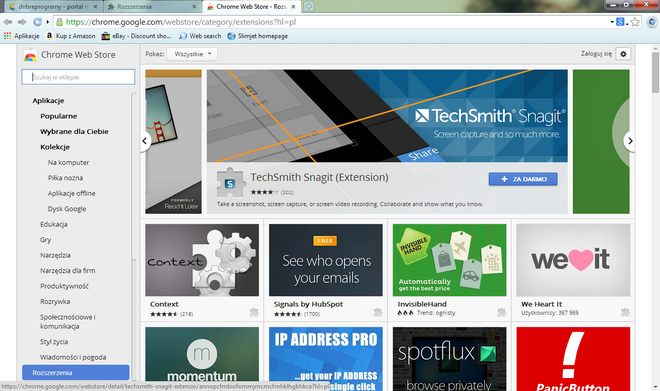660x391 pixels.
Task: Open the address bar search-engine dropdown arrow
Action: tap(612, 22)
